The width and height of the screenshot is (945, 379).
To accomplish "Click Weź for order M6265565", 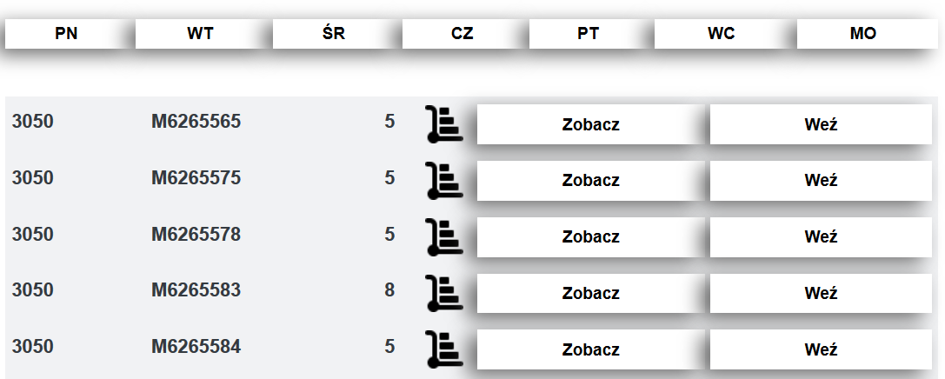I will (x=821, y=124).
